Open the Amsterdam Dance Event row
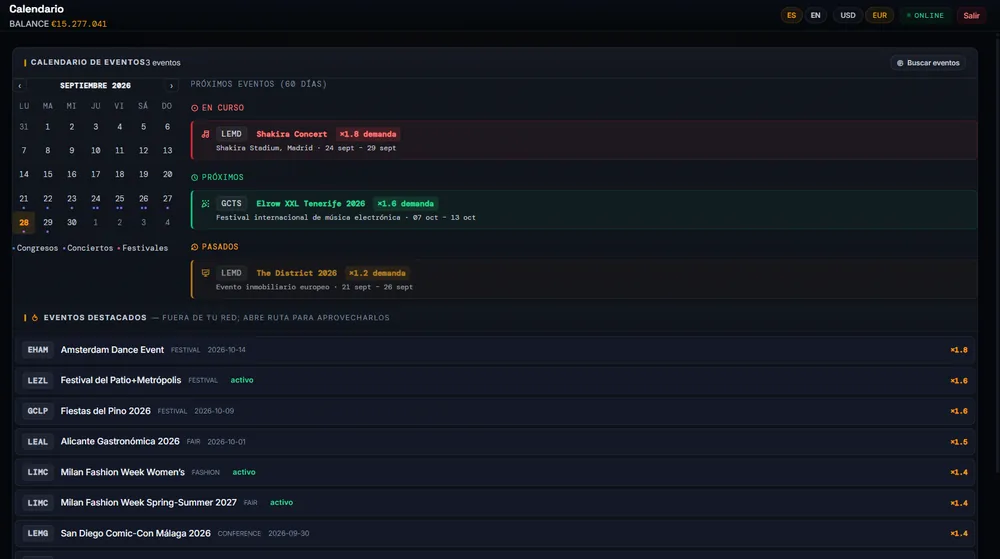Screen dimensions: 1000x559 pyautogui.click(x=495, y=350)
